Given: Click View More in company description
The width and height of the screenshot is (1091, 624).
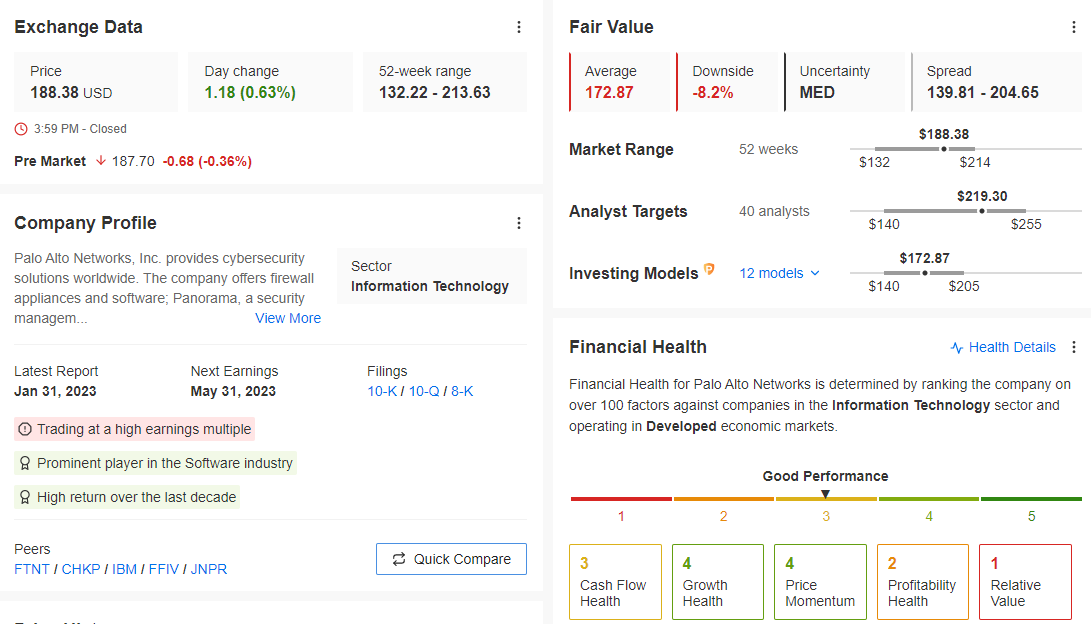Looking at the screenshot, I should (288, 318).
